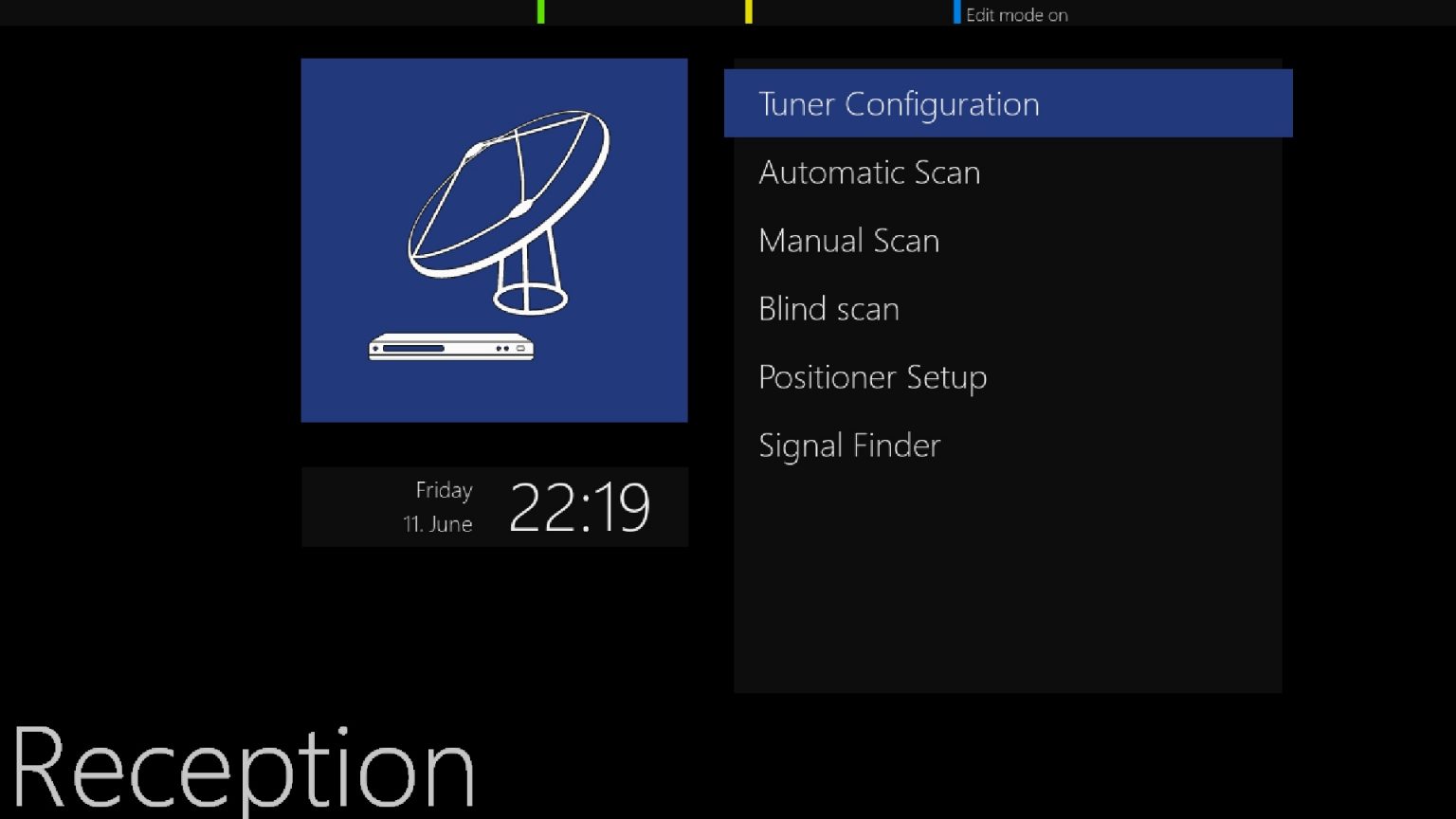Click the large Reception screen title

243,770
